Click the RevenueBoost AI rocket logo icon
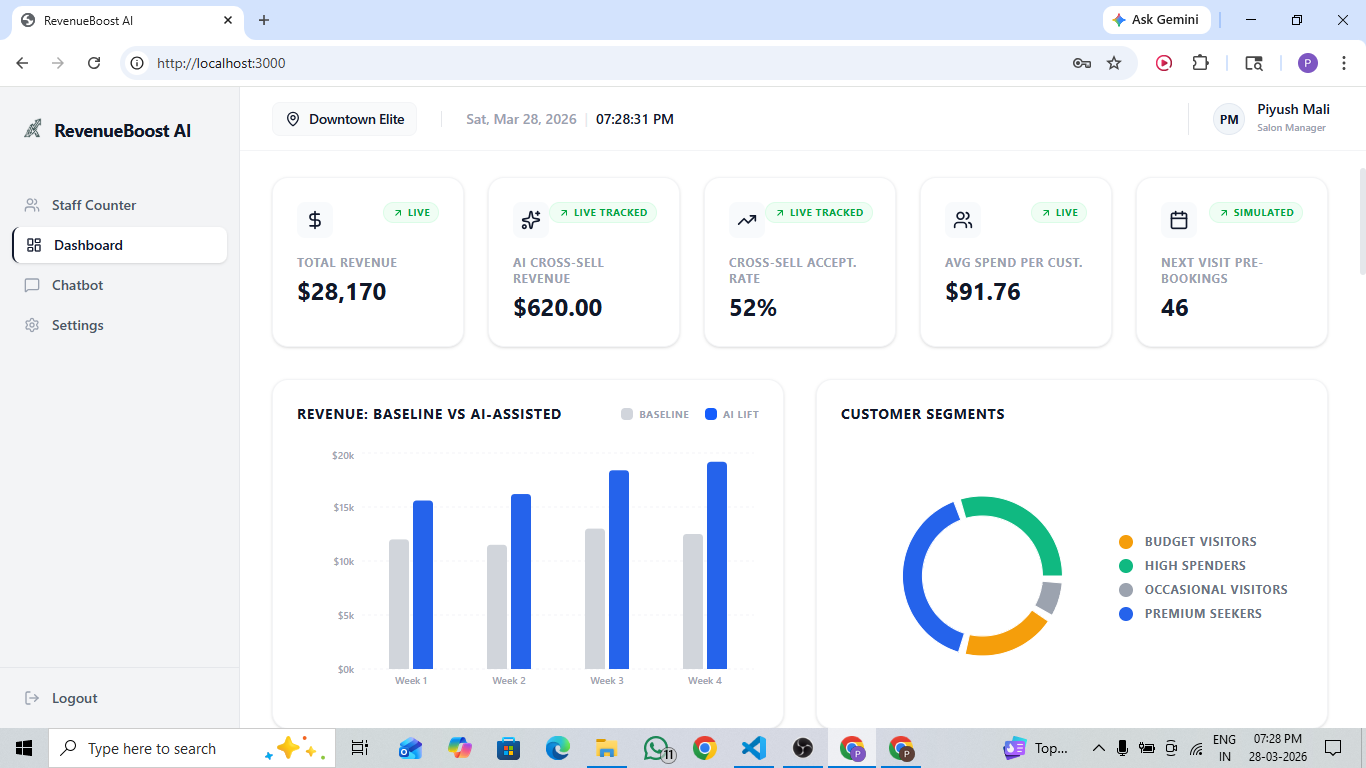 pos(33,130)
